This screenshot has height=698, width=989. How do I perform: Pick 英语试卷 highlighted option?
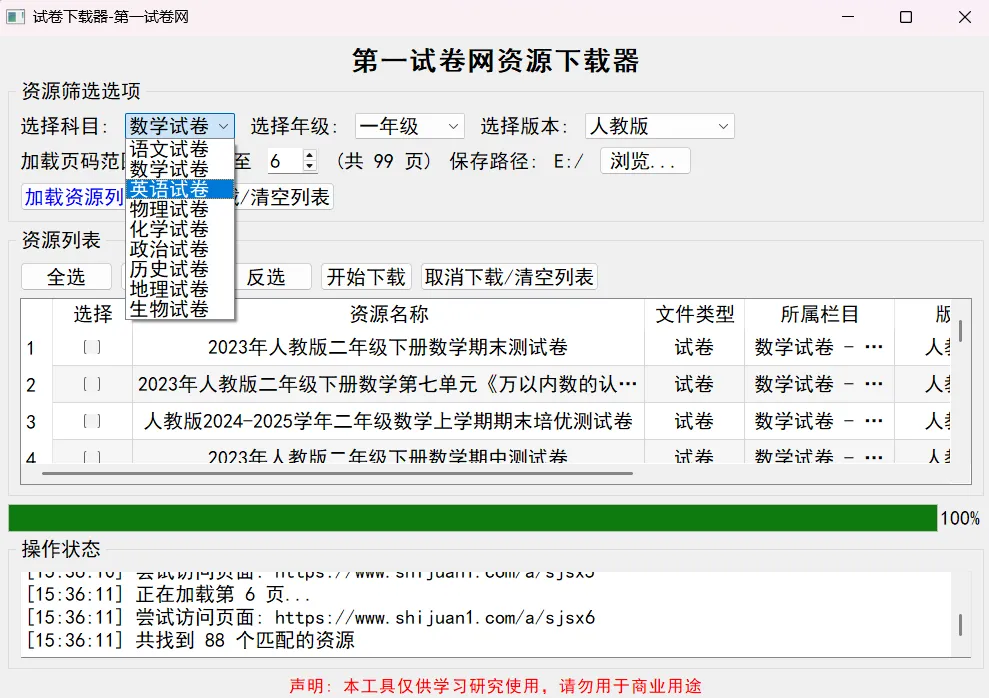[x=180, y=189]
